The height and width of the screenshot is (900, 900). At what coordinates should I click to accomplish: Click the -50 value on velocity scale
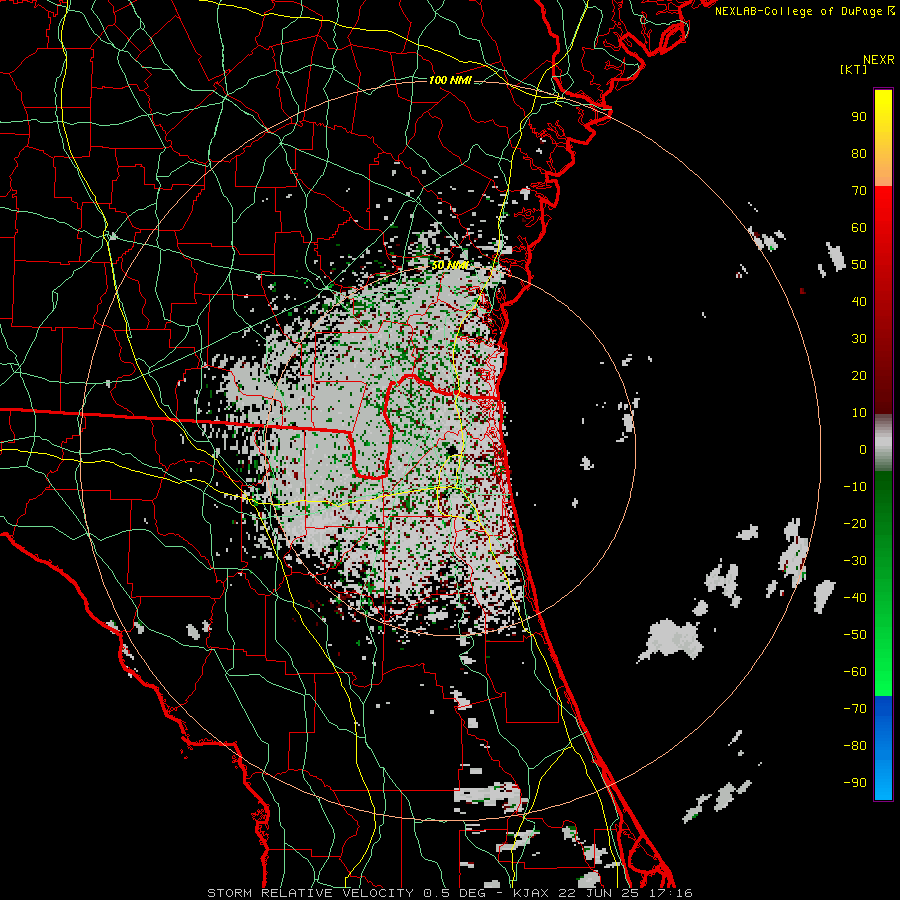click(x=855, y=635)
